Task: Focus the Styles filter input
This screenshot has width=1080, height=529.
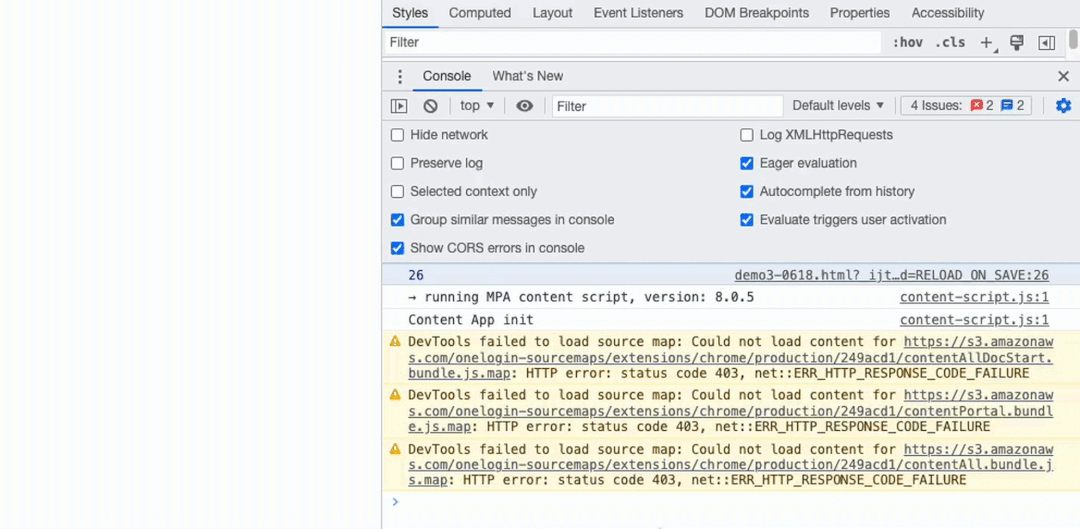Action: click(x=632, y=43)
